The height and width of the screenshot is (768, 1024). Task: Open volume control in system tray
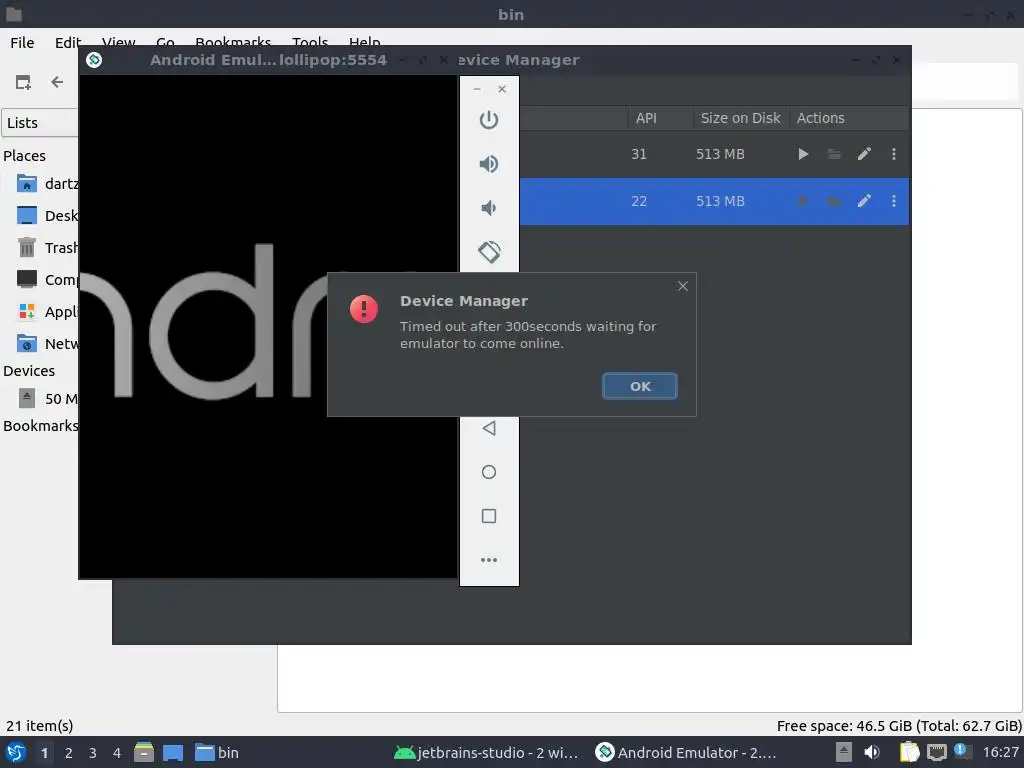(872, 752)
